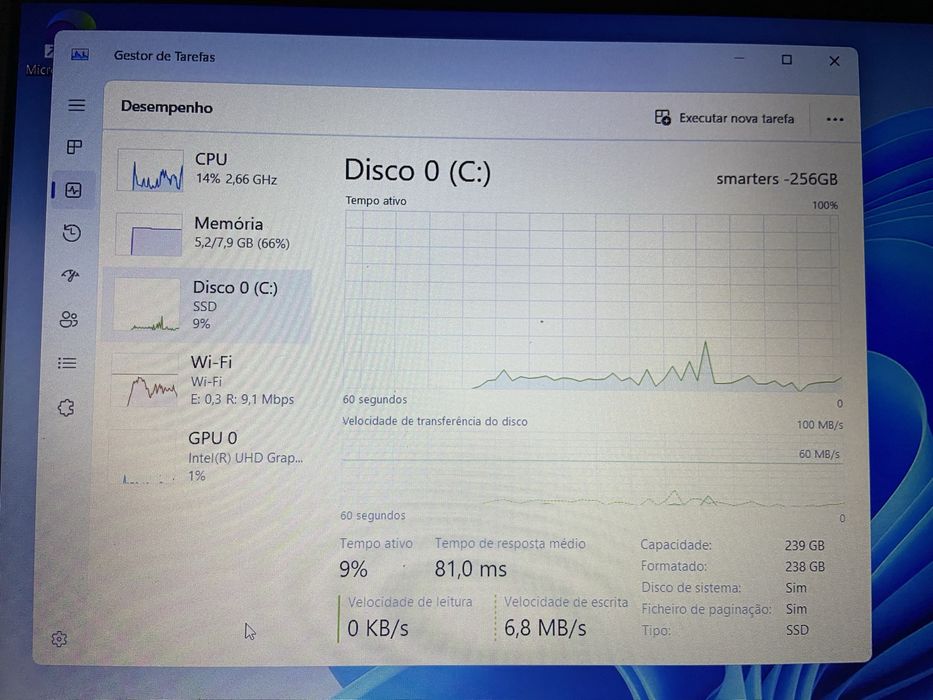The image size is (933, 700).
Task: Click the 14% 2,66 GHz CPU text
Action: pyautogui.click(x=236, y=179)
